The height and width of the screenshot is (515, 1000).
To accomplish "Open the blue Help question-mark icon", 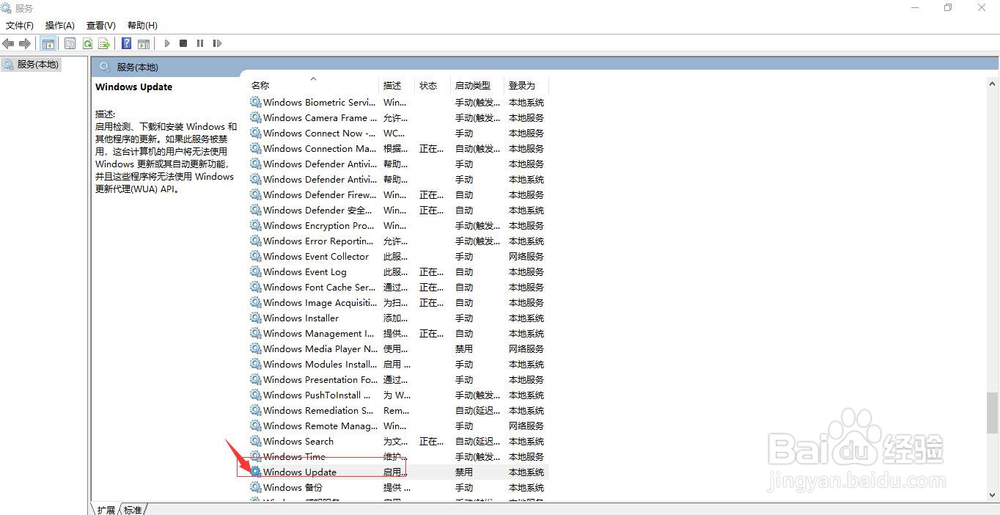I will [x=126, y=43].
